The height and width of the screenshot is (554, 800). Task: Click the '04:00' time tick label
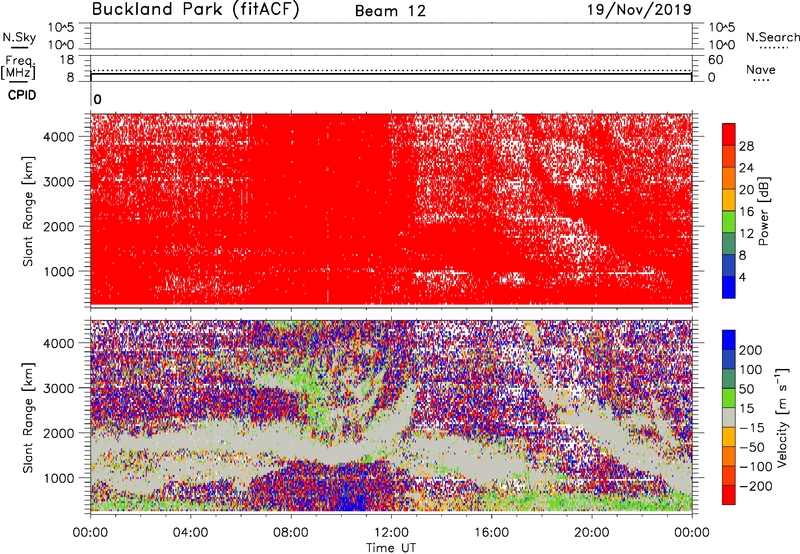[x=190, y=533]
